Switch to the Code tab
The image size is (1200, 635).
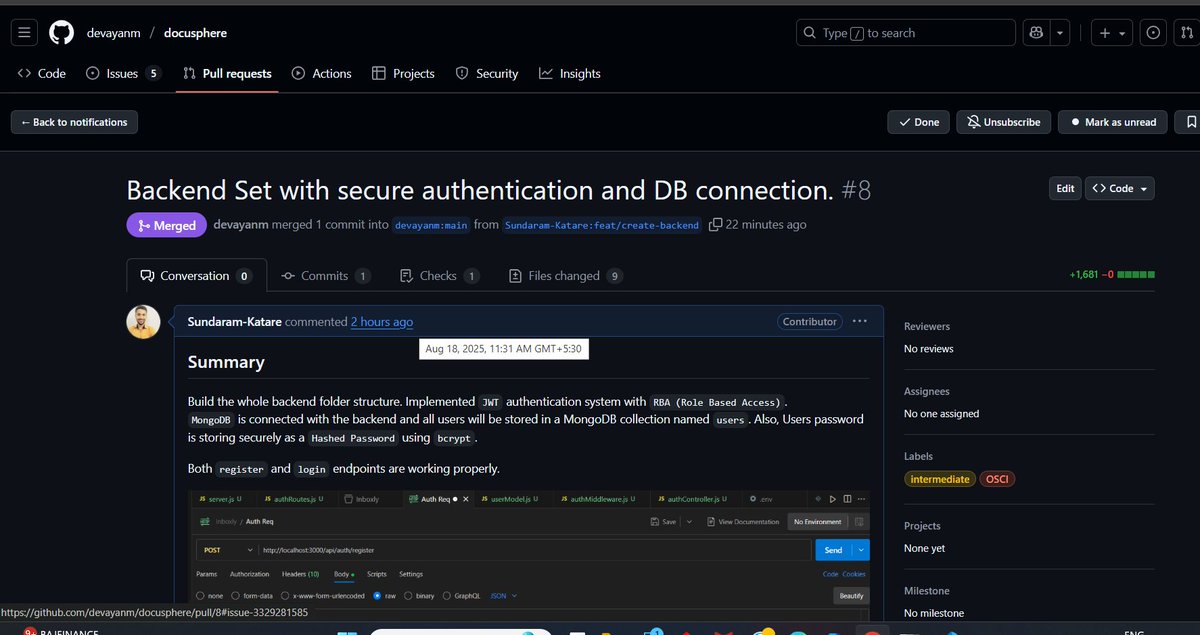tap(42, 73)
